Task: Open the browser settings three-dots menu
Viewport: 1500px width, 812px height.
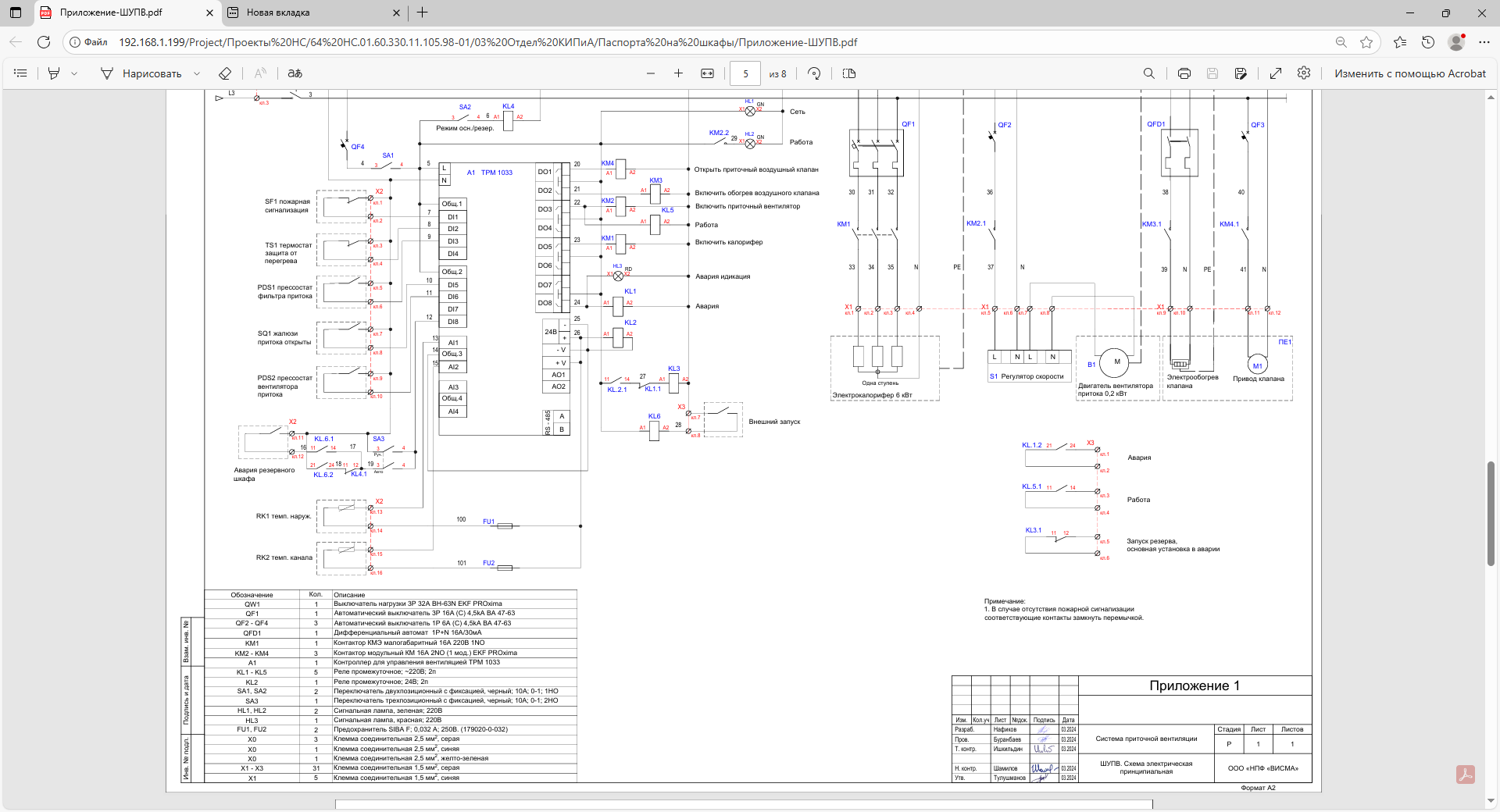Action: pyautogui.click(x=1484, y=42)
